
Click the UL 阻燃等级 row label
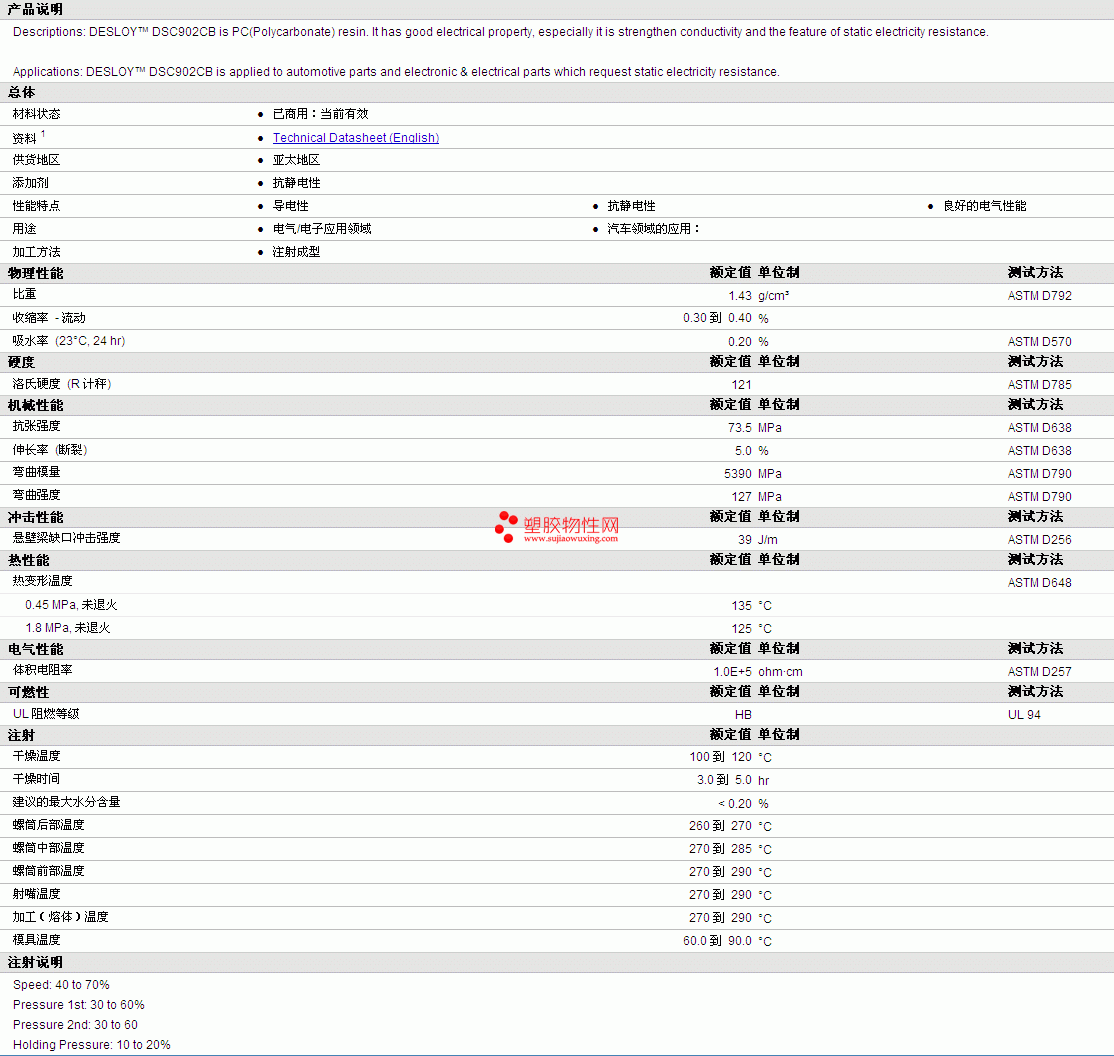[46, 713]
